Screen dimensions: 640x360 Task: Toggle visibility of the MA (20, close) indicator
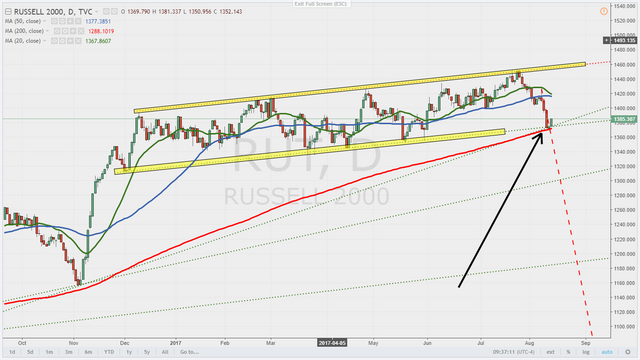pos(55,41)
